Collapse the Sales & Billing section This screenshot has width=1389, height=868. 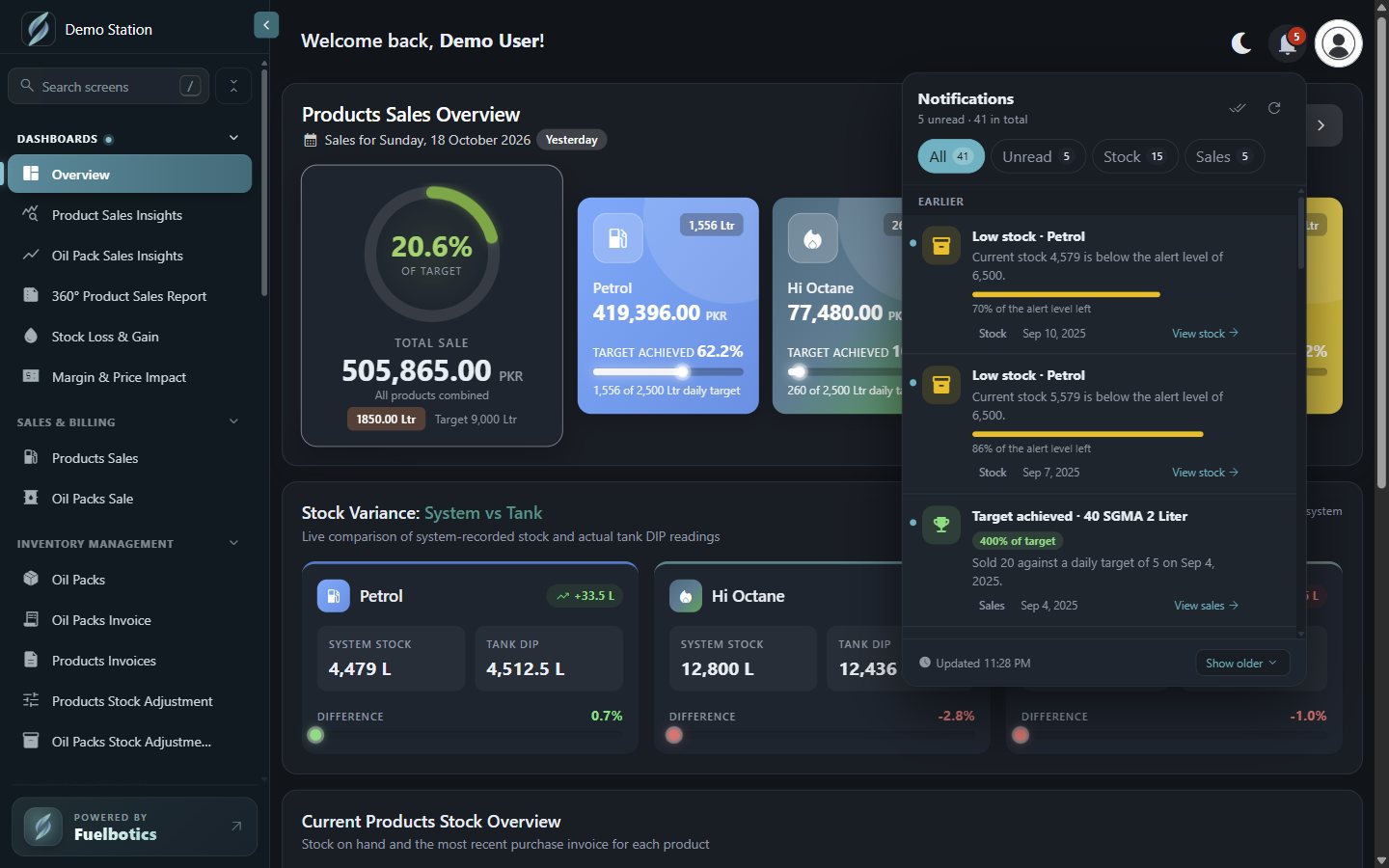pos(233,421)
